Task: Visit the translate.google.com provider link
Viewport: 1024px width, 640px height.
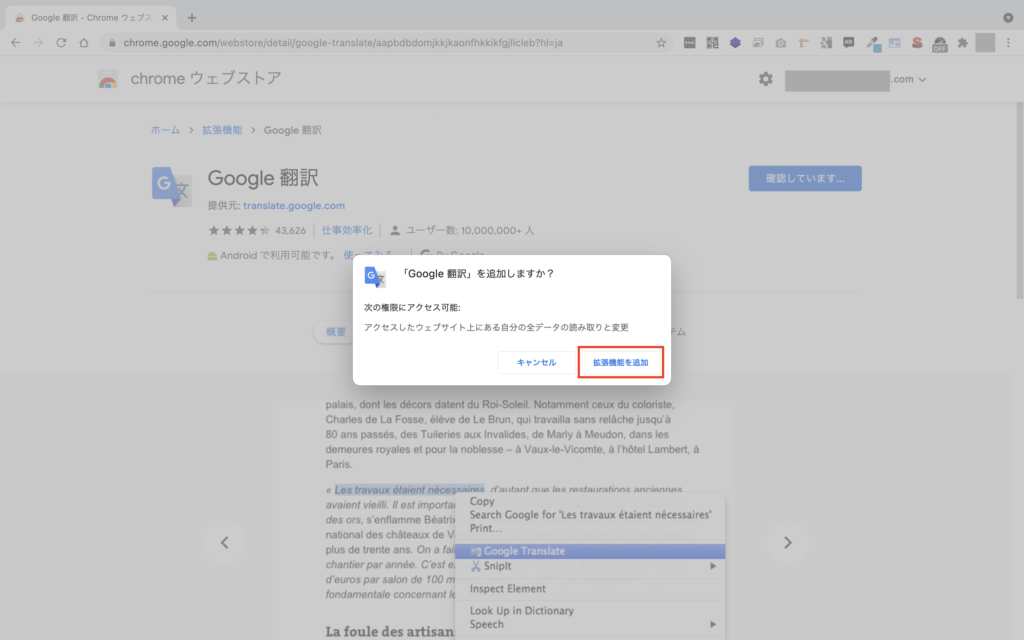Action: (x=294, y=206)
